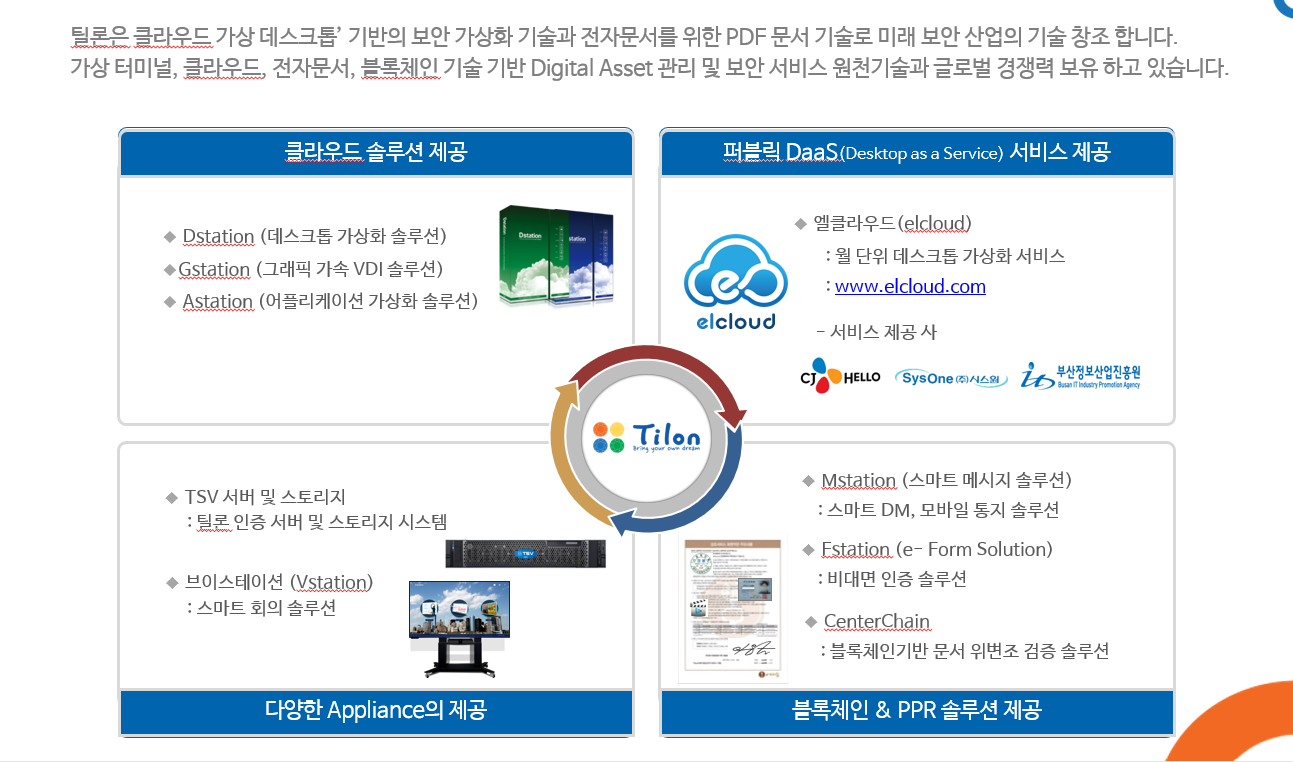Click the 비대면 인증 솔루션 text
The height and width of the screenshot is (762, 1293).
[897, 579]
